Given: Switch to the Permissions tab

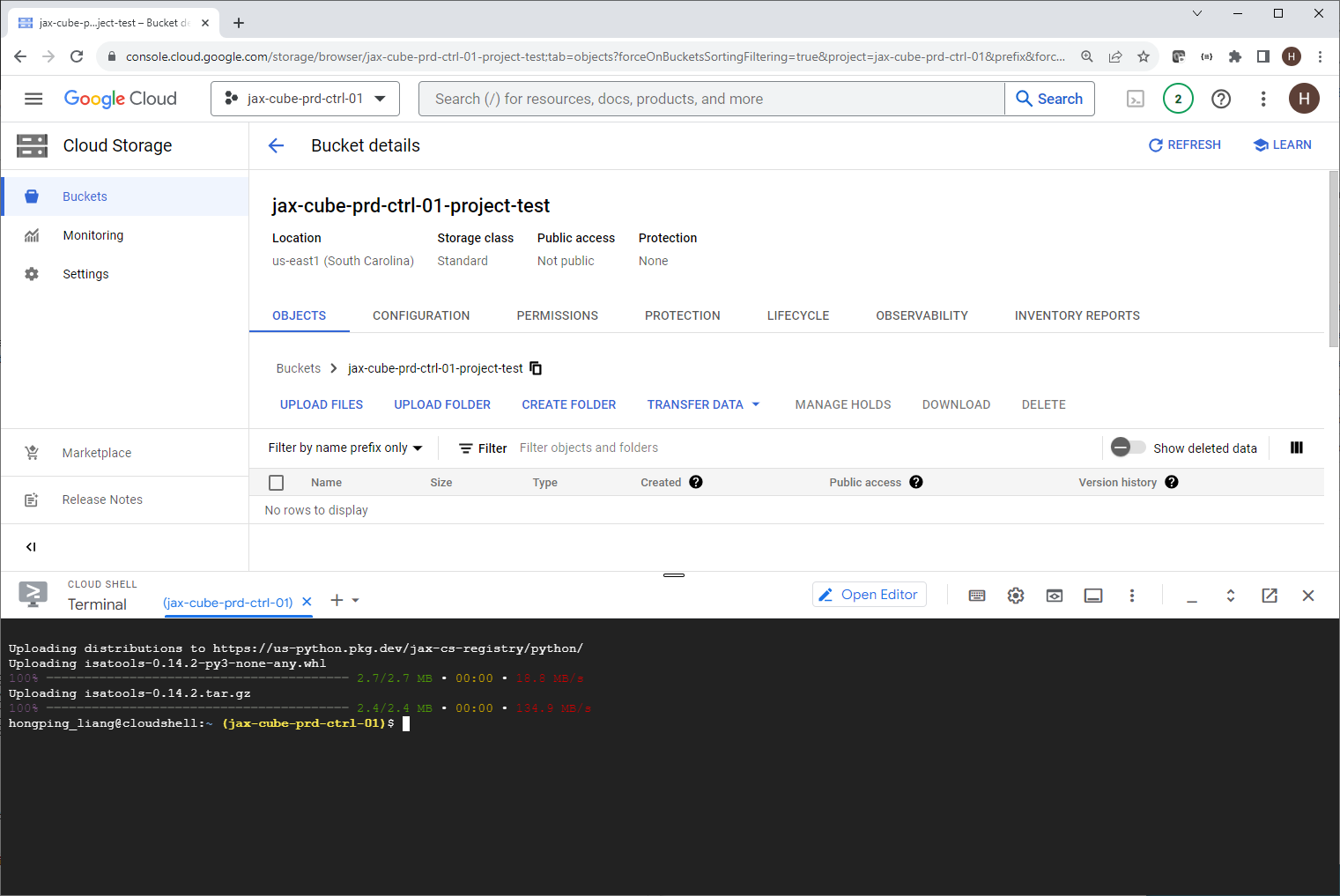Looking at the screenshot, I should [557, 315].
